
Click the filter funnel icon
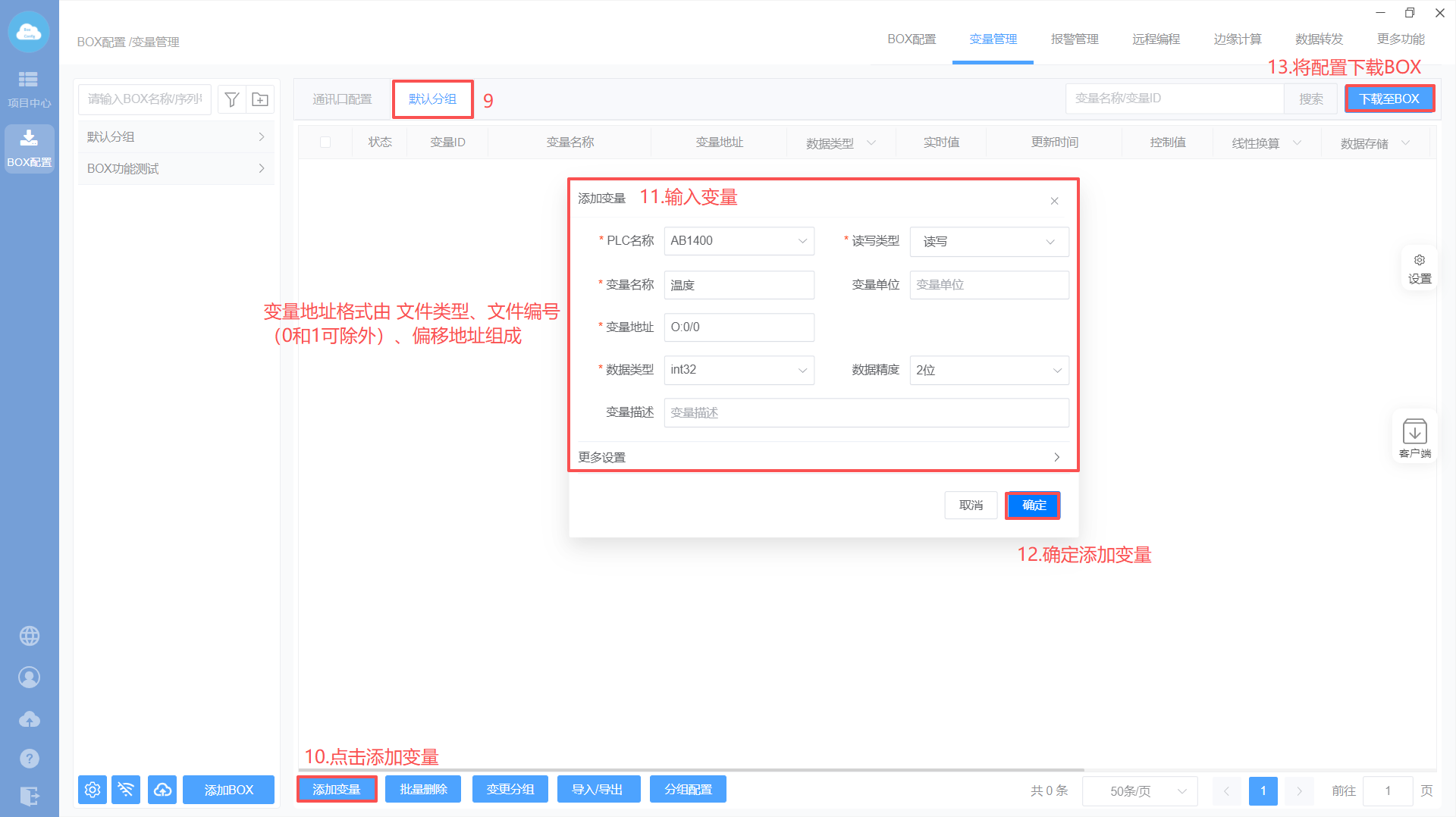click(232, 99)
